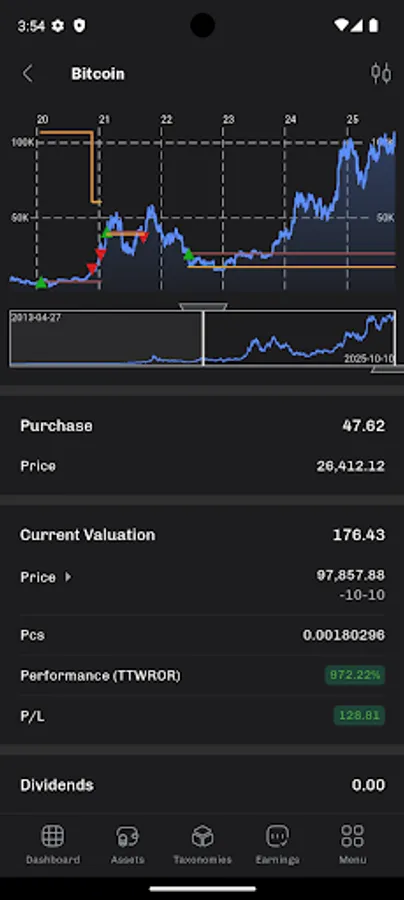Tap the 2025-10-10 end date label

tap(369, 359)
